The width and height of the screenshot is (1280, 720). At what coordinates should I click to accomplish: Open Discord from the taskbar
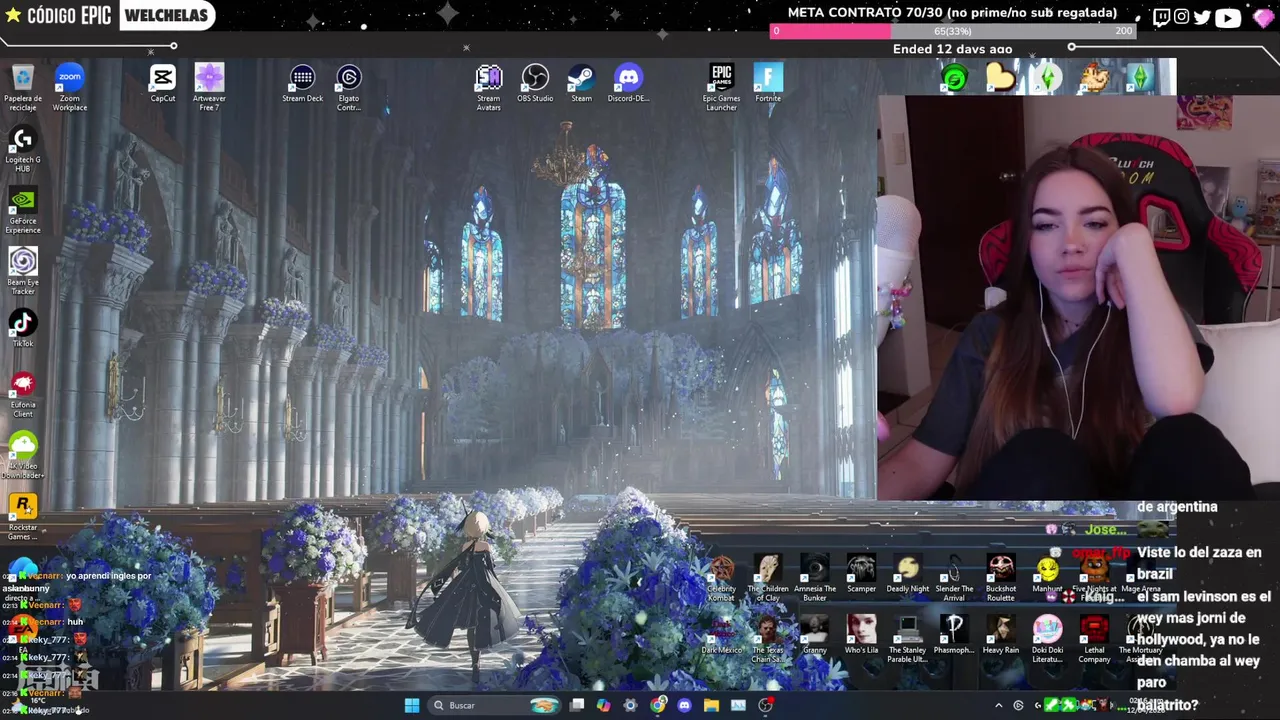pyautogui.click(x=684, y=705)
